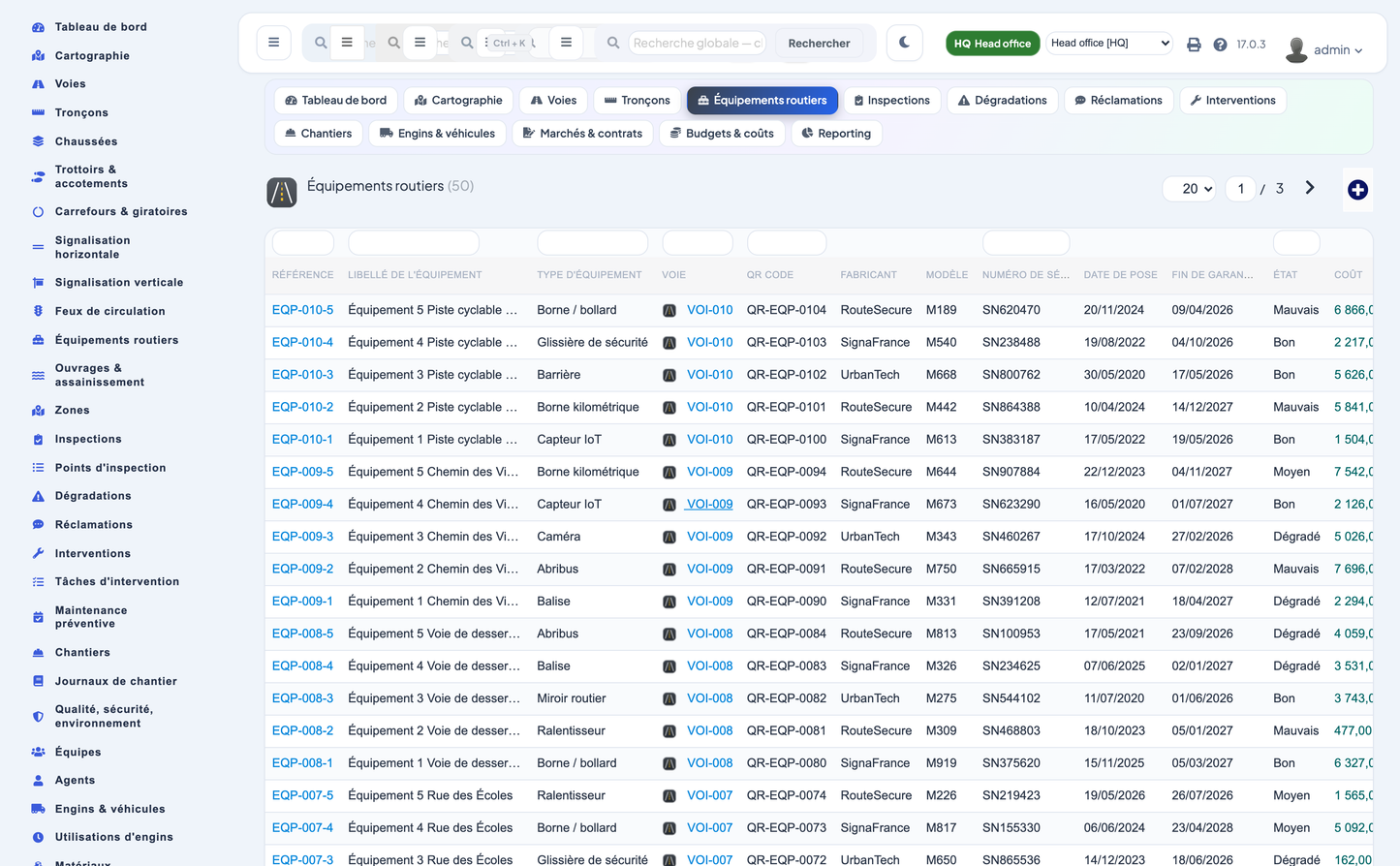The width and height of the screenshot is (1400, 866).
Task: Open Cartographie from left sidebar
Action: [92, 55]
